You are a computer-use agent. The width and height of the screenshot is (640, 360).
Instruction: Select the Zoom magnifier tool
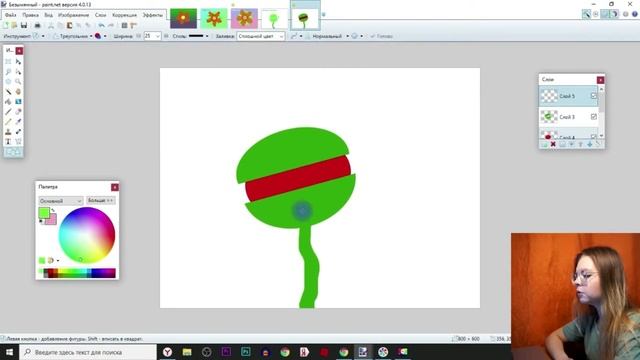coord(18,82)
